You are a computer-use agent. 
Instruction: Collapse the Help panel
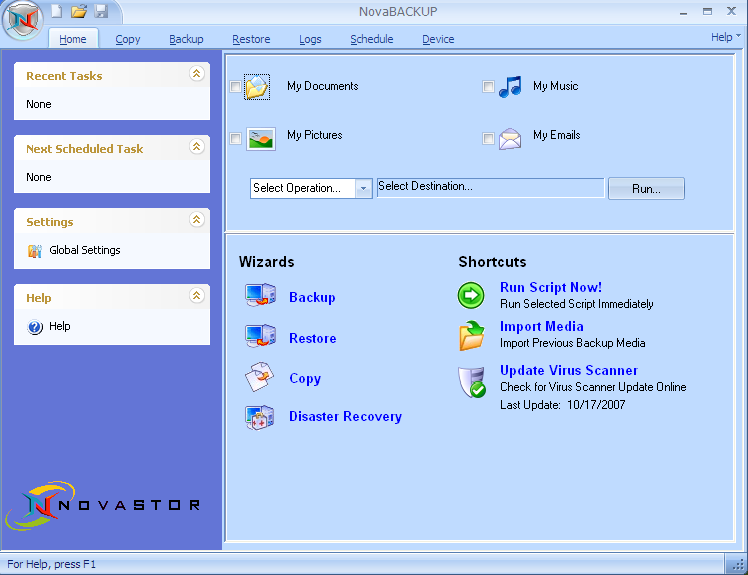pyautogui.click(x=197, y=296)
